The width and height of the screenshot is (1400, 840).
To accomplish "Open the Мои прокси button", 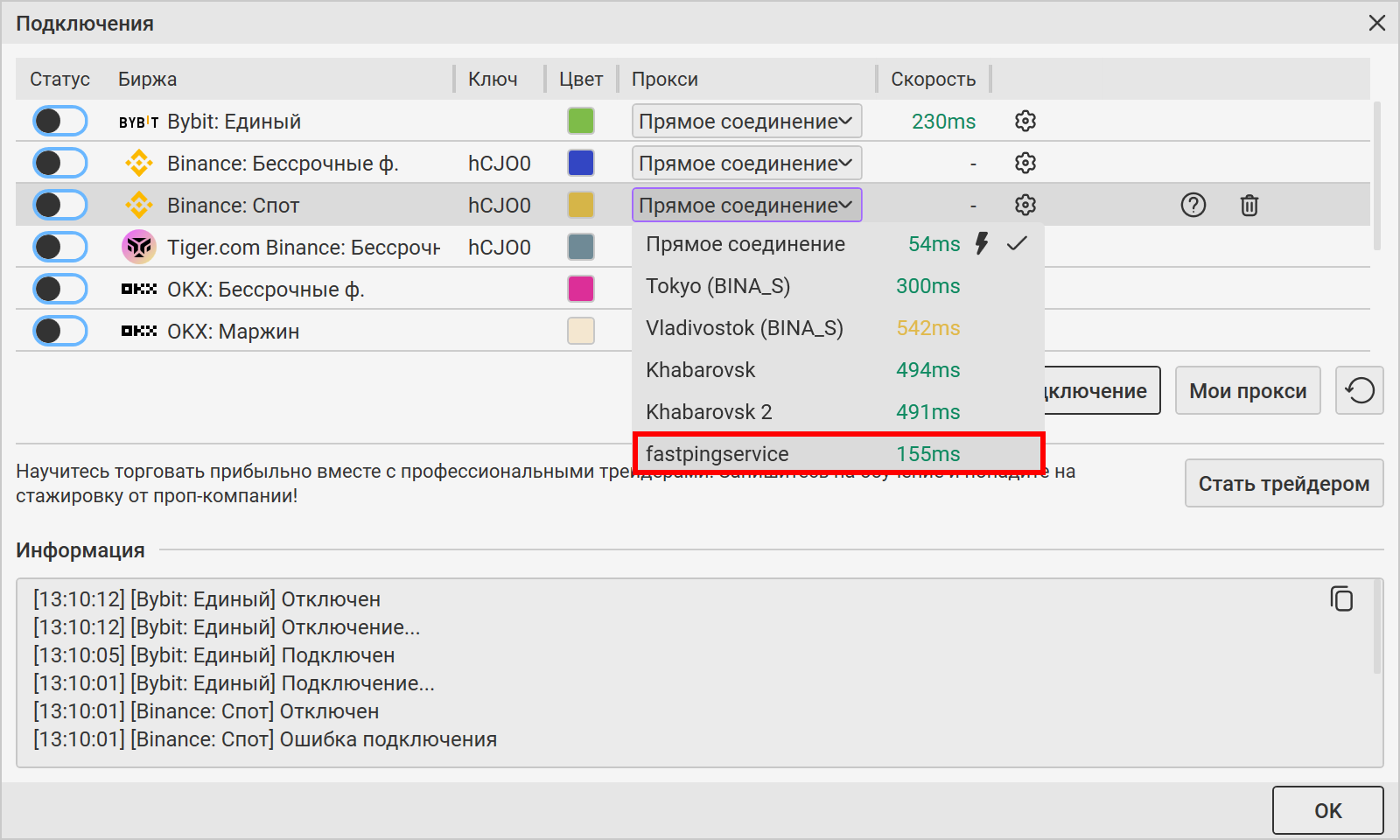I will coord(1247,390).
